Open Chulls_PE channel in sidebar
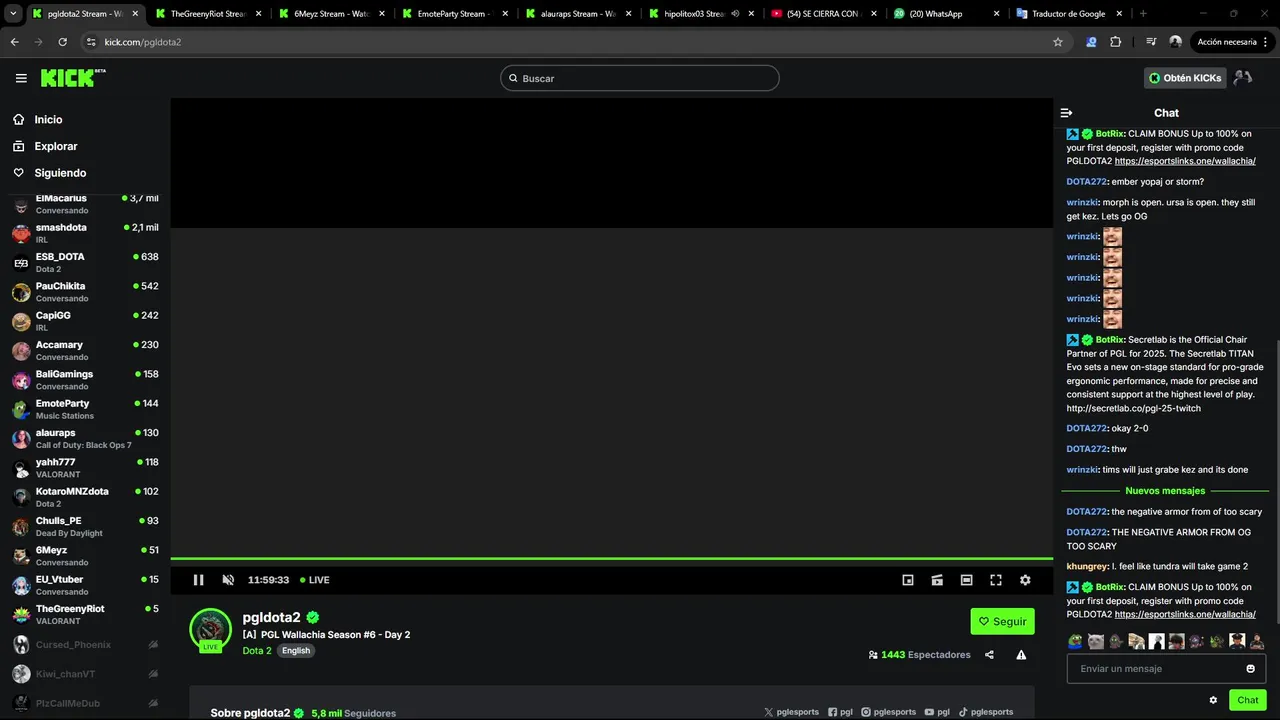1280x720 pixels. tap(85, 527)
